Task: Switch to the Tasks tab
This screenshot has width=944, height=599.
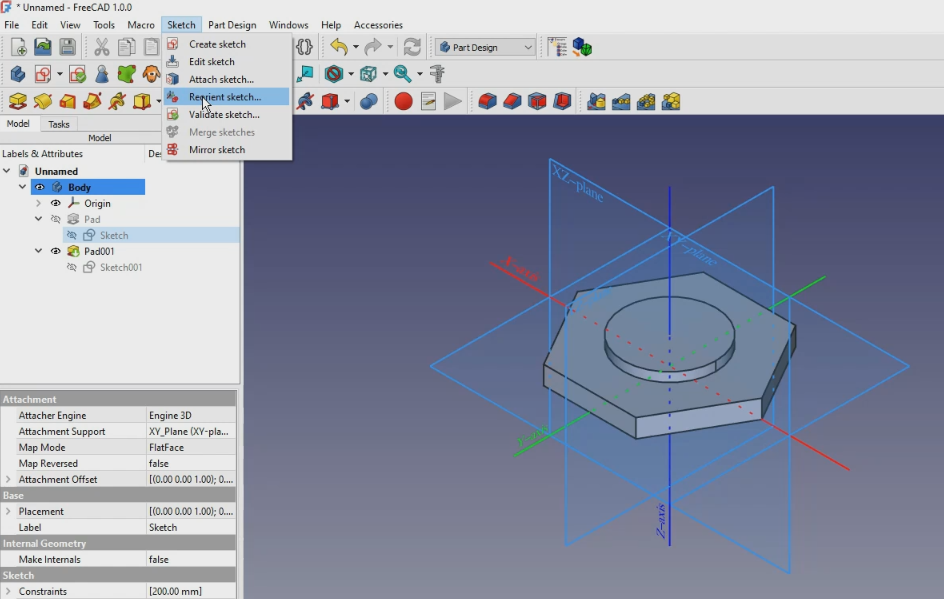Action: pos(58,123)
